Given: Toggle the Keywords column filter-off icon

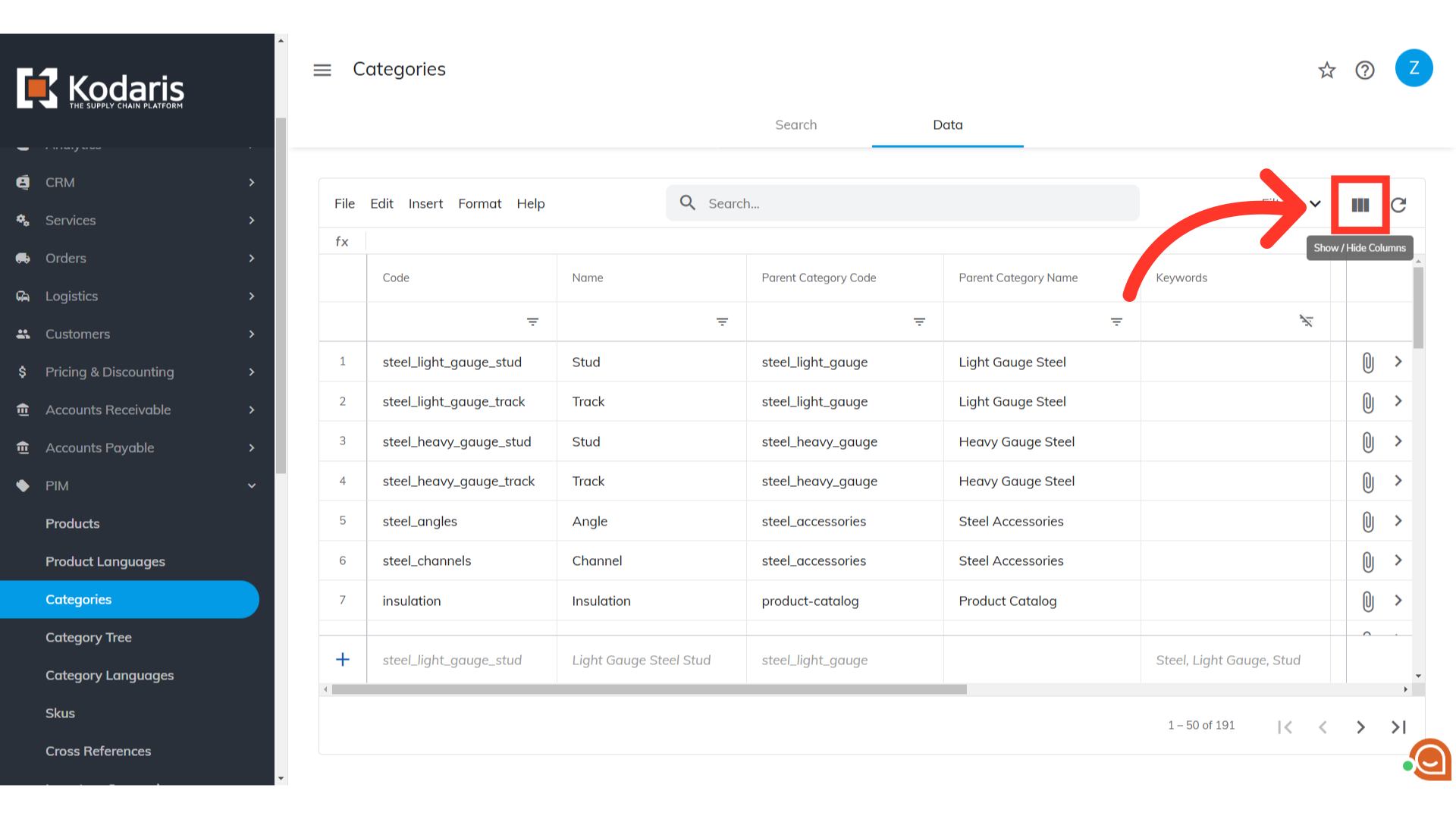Looking at the screenshot, I should point(1306,322).
